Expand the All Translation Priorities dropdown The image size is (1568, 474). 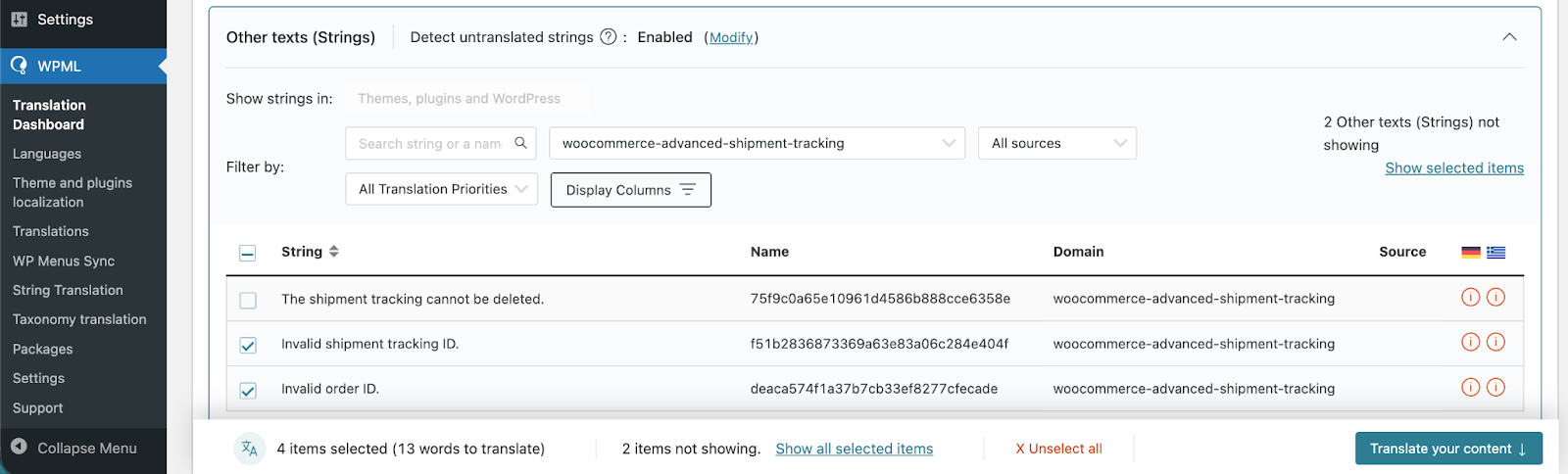(441, 189)
